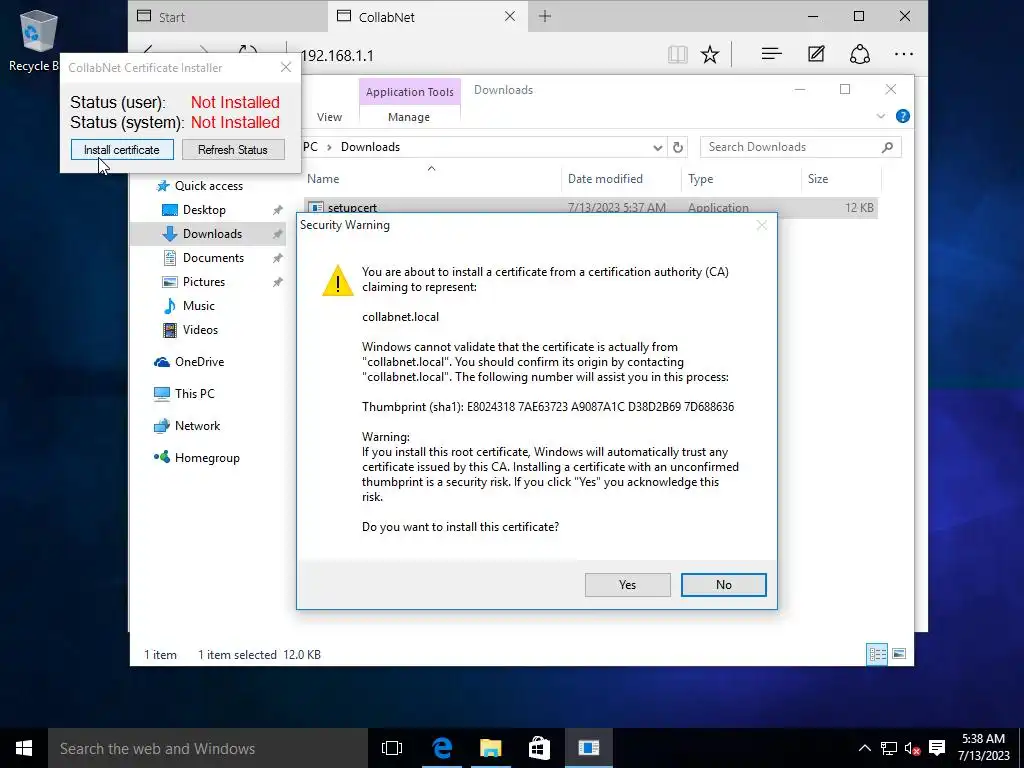Select Documents in navigation pane
Image resolution: width=1024 pixels, height=768 pixels.
[x=213, y=258]
